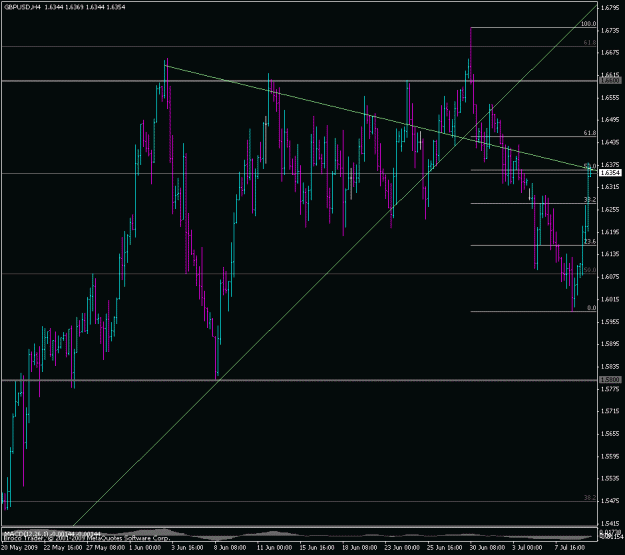Image resolution: width=625 pixels, height=555 pixels.
Task: Click the 8 Jun 08:00 time label
Action: [x=230, y=547]
